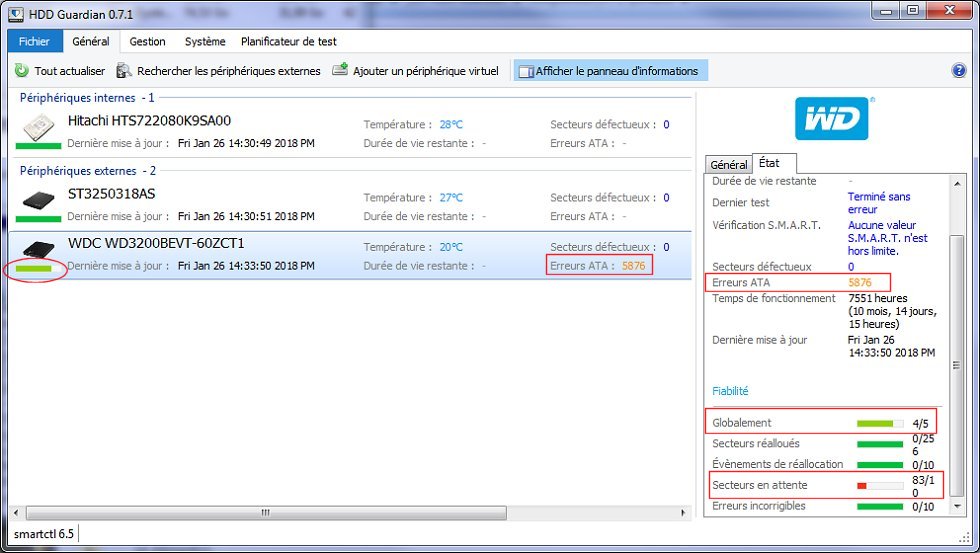Click the Rechercher les périphériques externes label
The image size is (980, 553).
229,71
